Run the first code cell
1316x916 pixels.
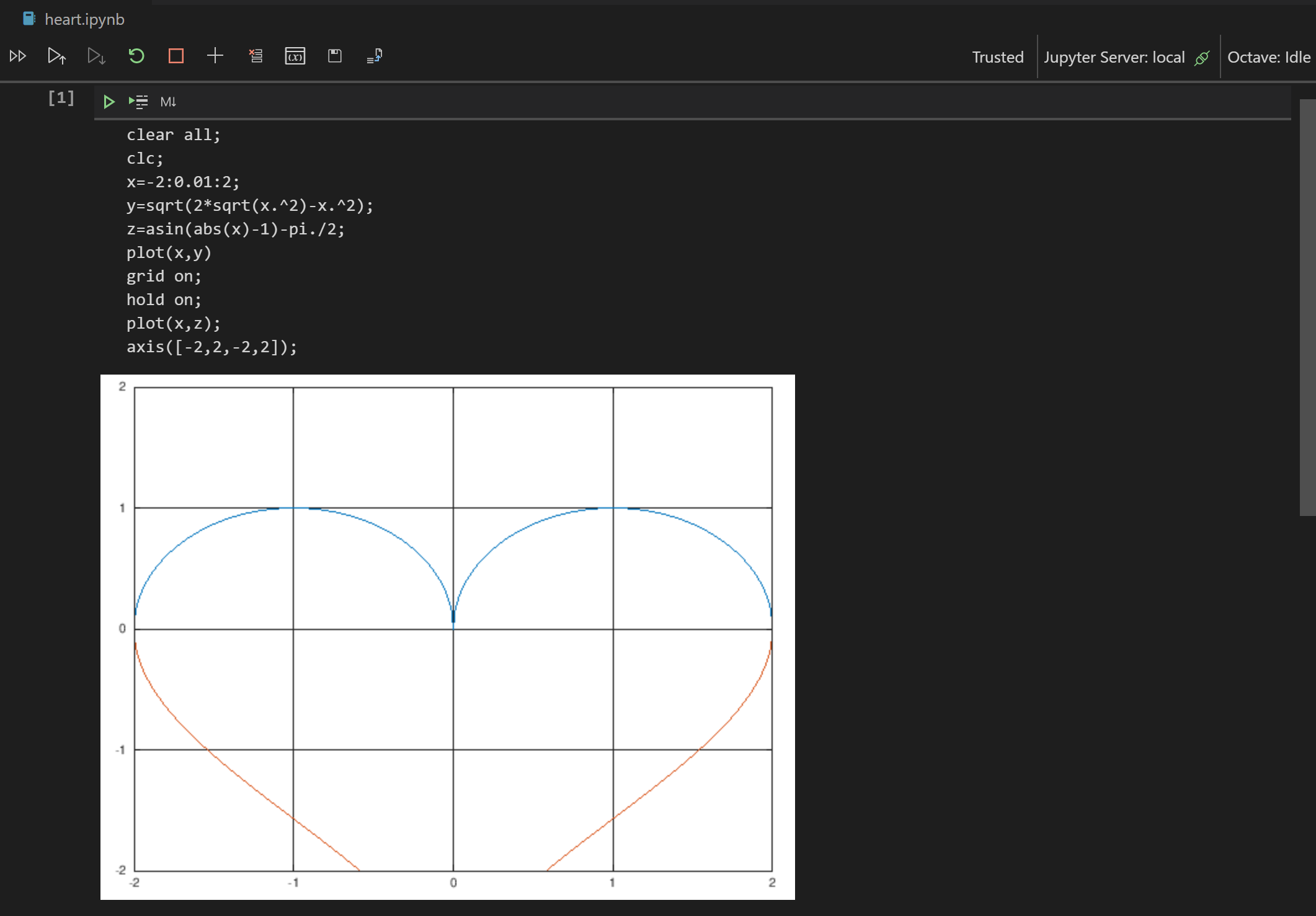point(110,101)
